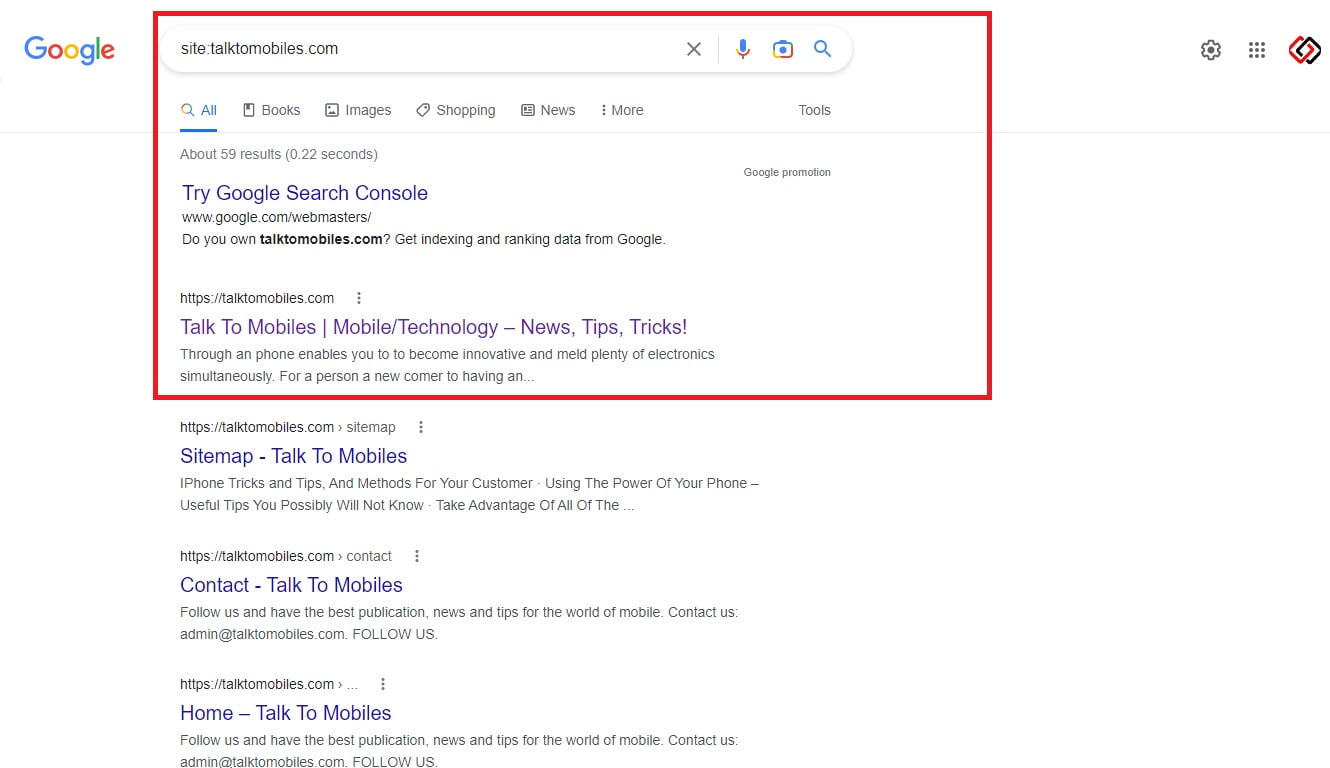Screen dimensions: 1330x768
Task: Open the account profile avatar
Action: pyautogui.click(x=1305, y=50)
